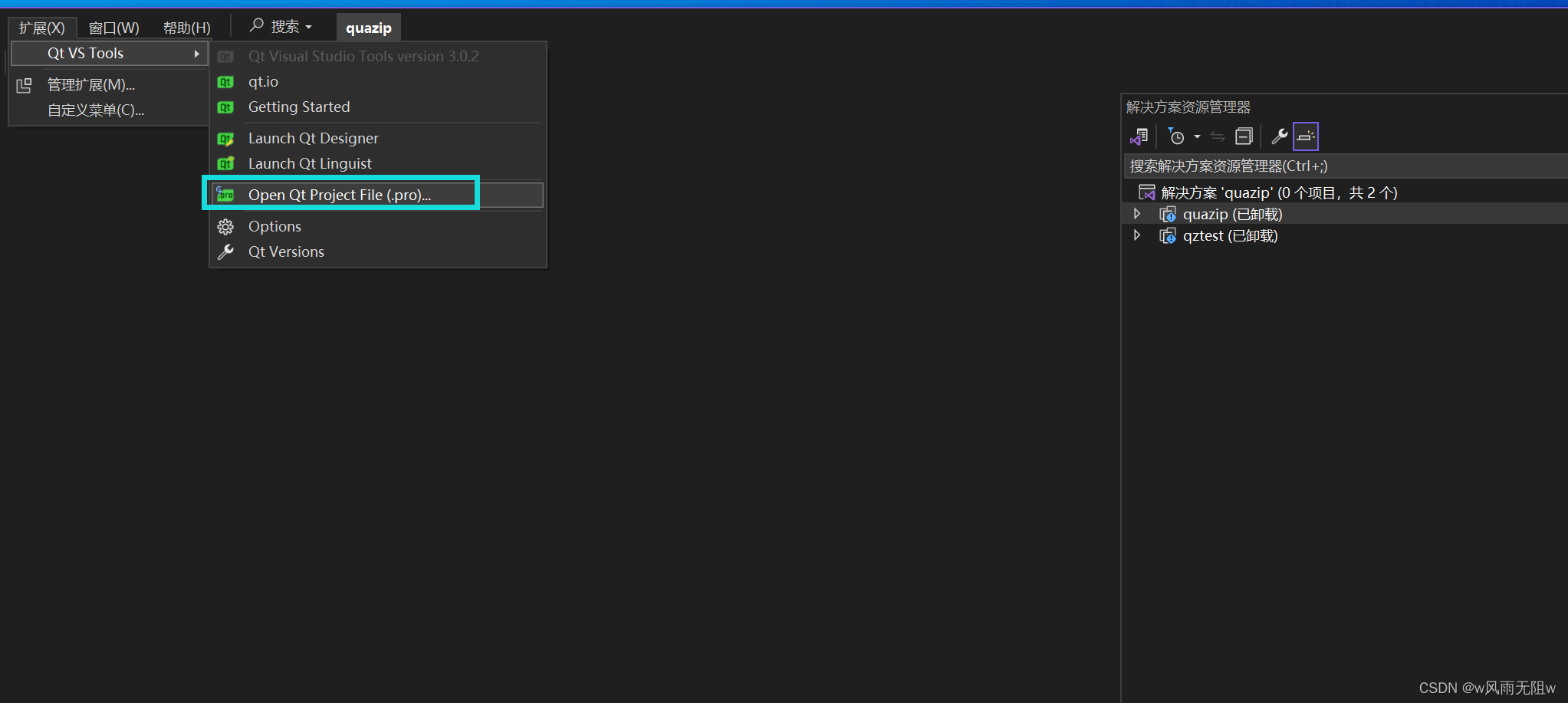The image size is (1568, 703).
Task: Open the 扩展(X) menu
Action: click(x=42, y=28)
